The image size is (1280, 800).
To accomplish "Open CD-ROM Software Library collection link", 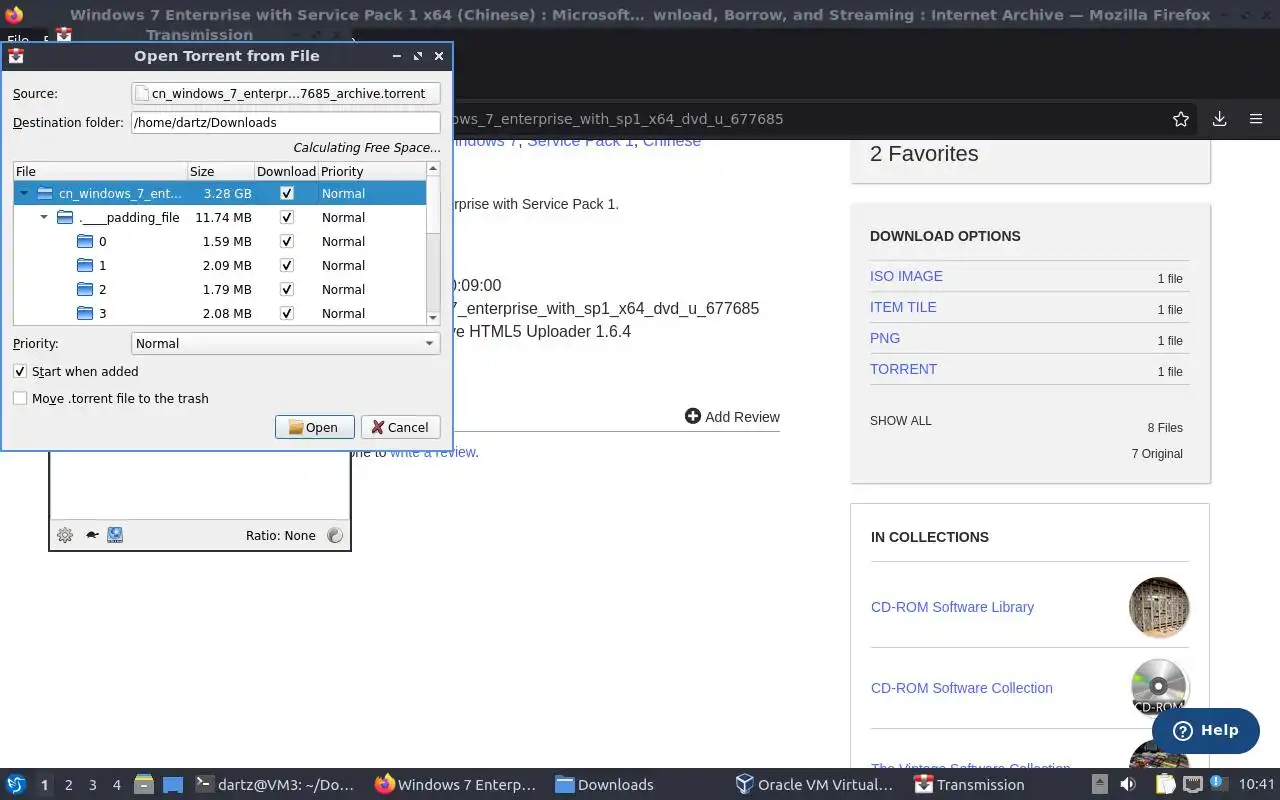I will coord(952,607).
